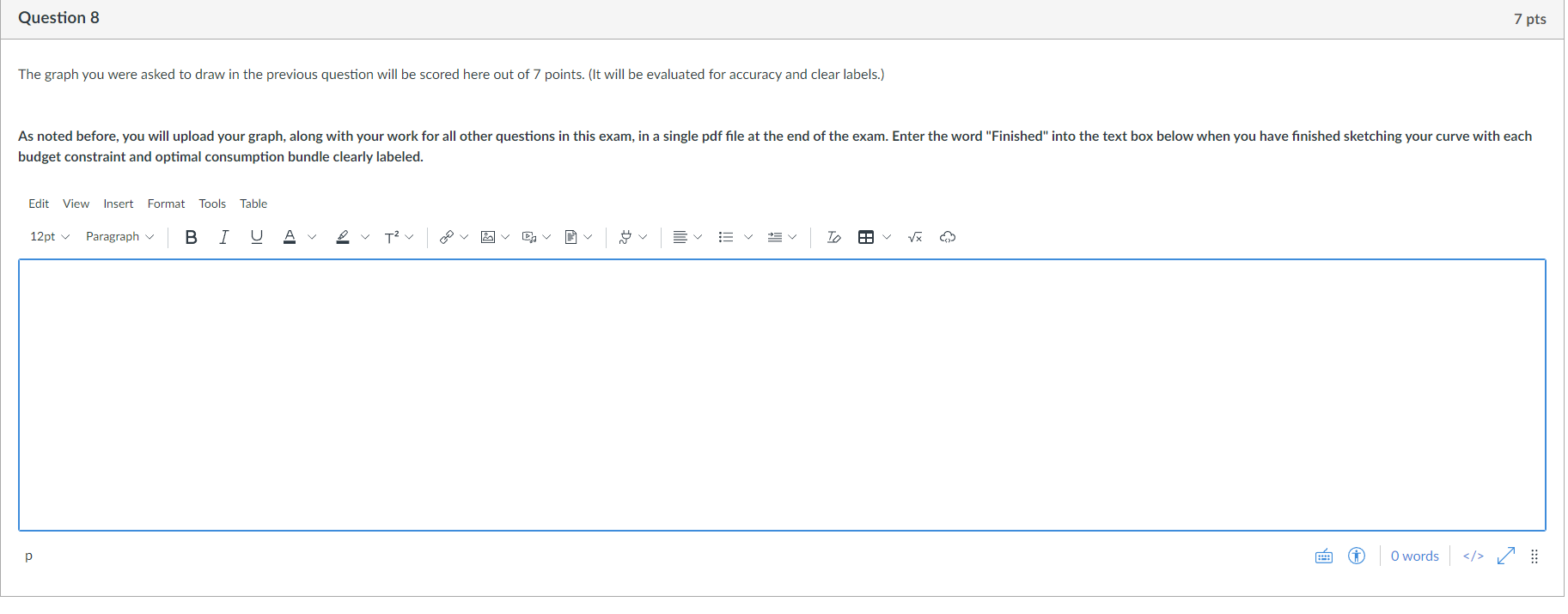
Task: Open the View menu
Action: [x=76, y=204]
